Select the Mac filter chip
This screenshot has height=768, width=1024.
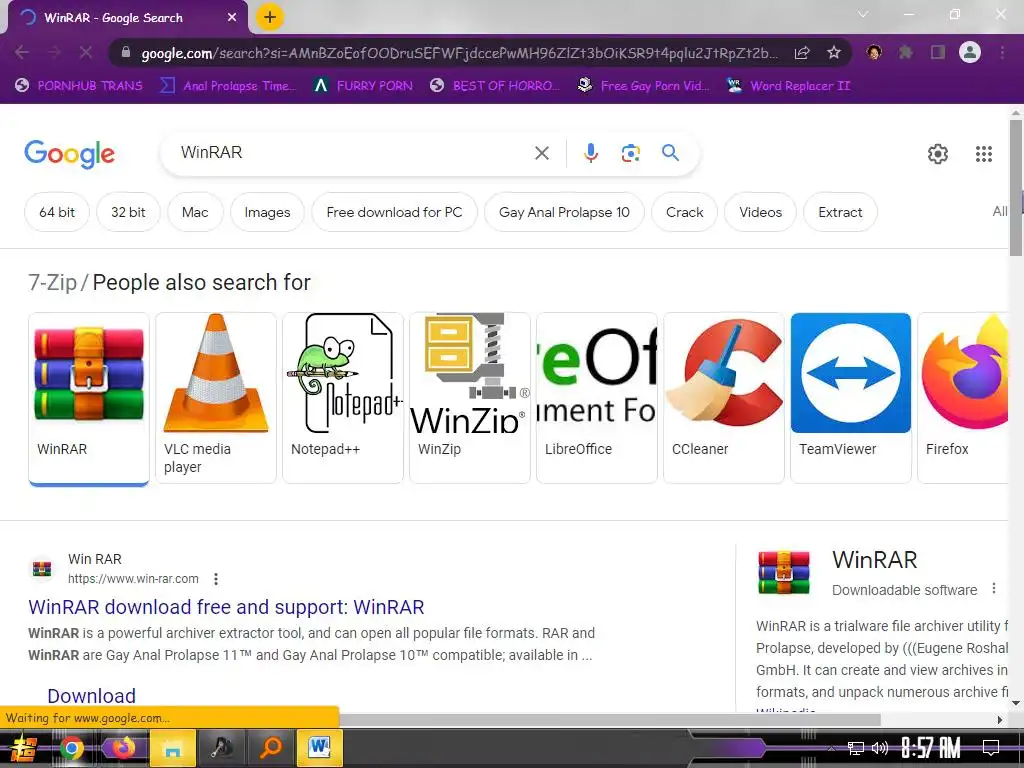(195, 212)
